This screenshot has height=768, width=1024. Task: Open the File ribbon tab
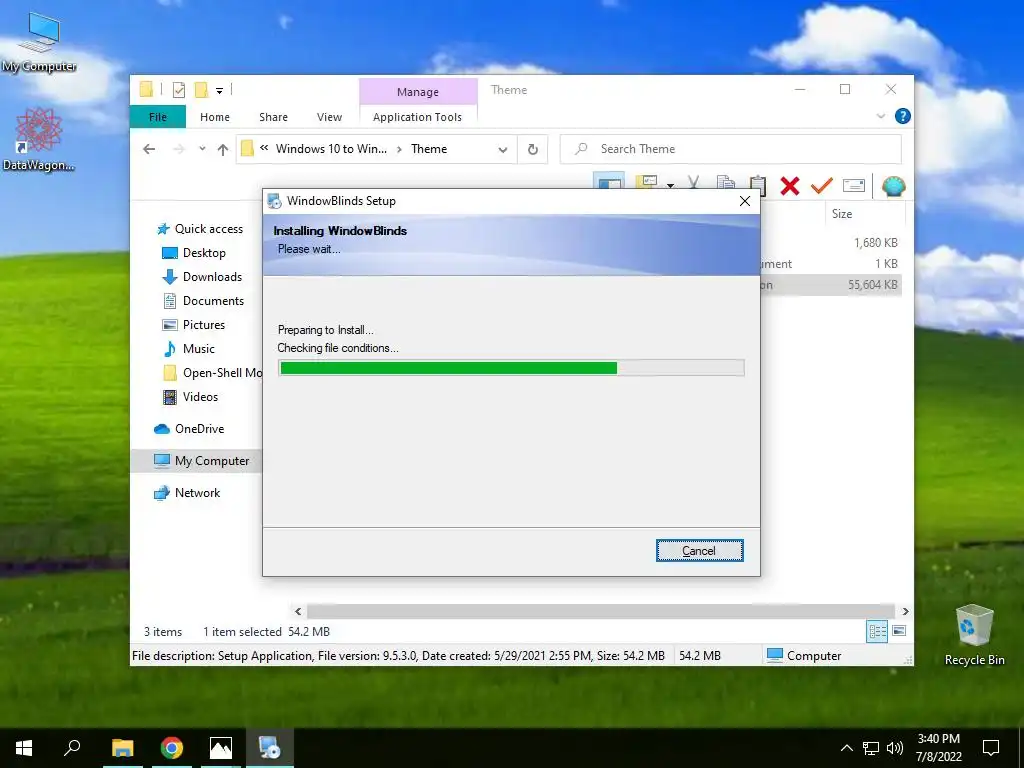coord(158,117)
